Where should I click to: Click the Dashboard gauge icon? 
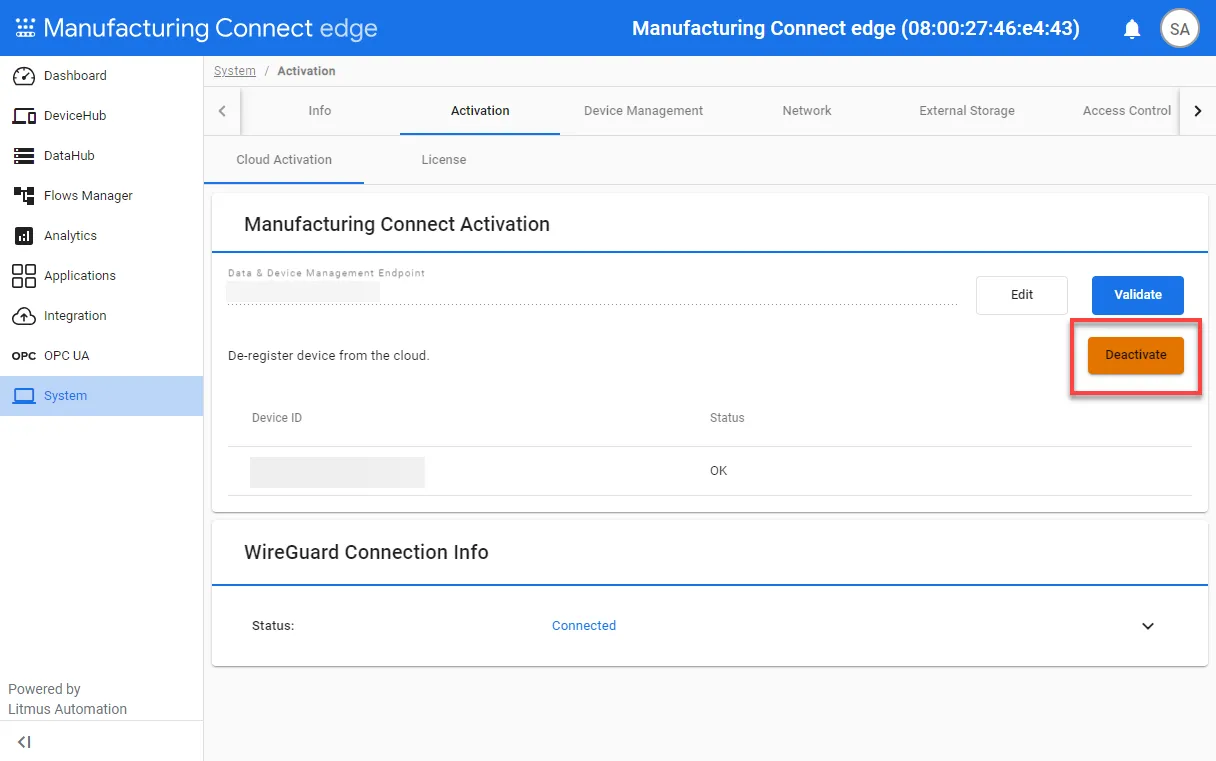click(24, 76)
